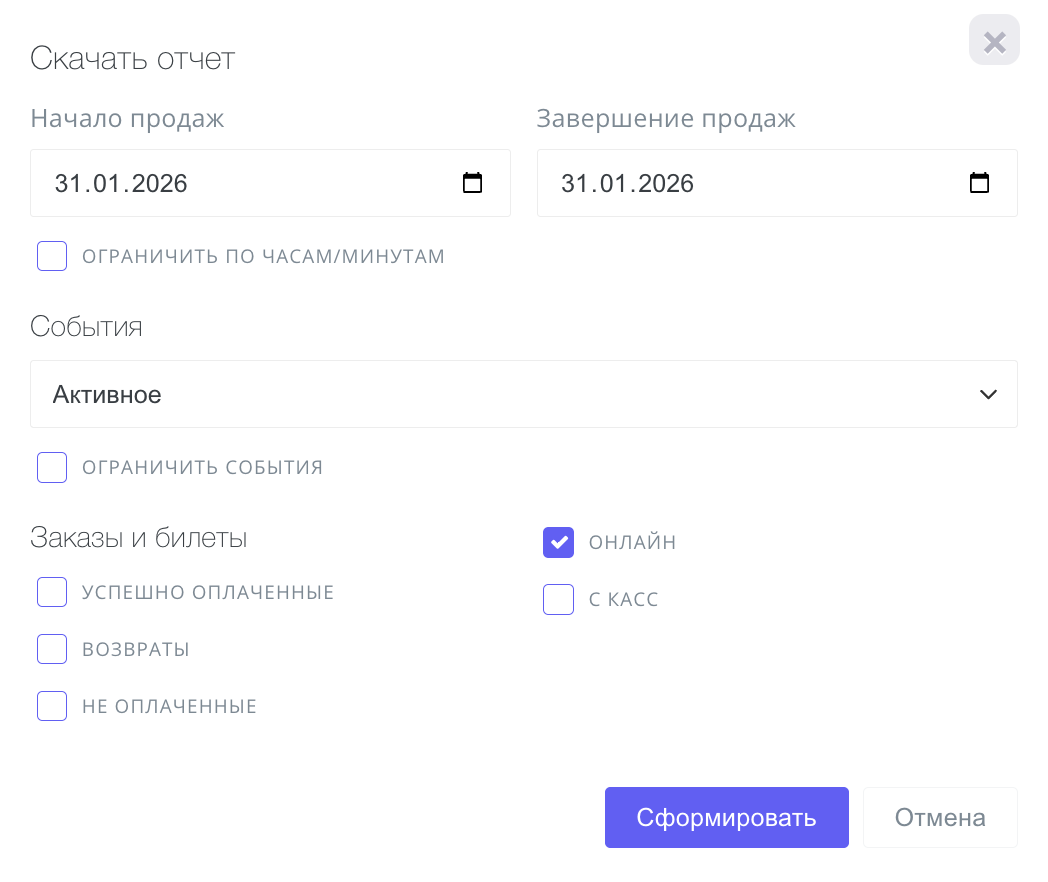Viewport: 1048px width, 882px height.
Task: Open the Активное events select box
Action: click(500, 394)
